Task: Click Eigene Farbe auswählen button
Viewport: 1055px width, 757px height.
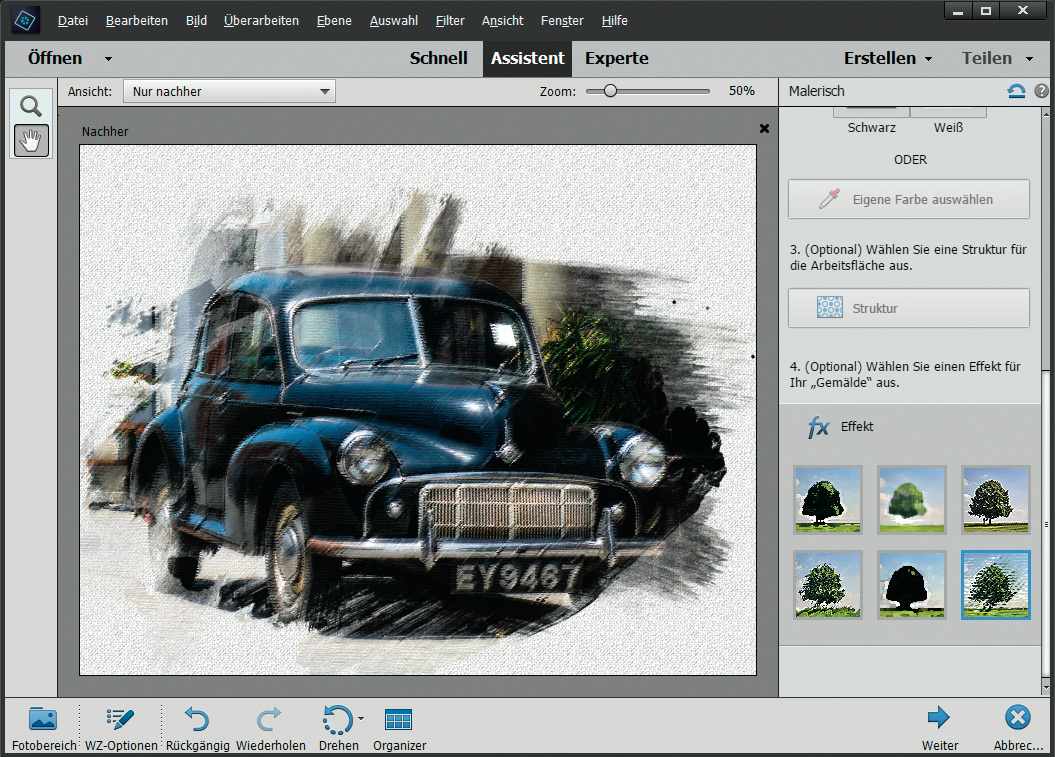Action: coord(908,200)
